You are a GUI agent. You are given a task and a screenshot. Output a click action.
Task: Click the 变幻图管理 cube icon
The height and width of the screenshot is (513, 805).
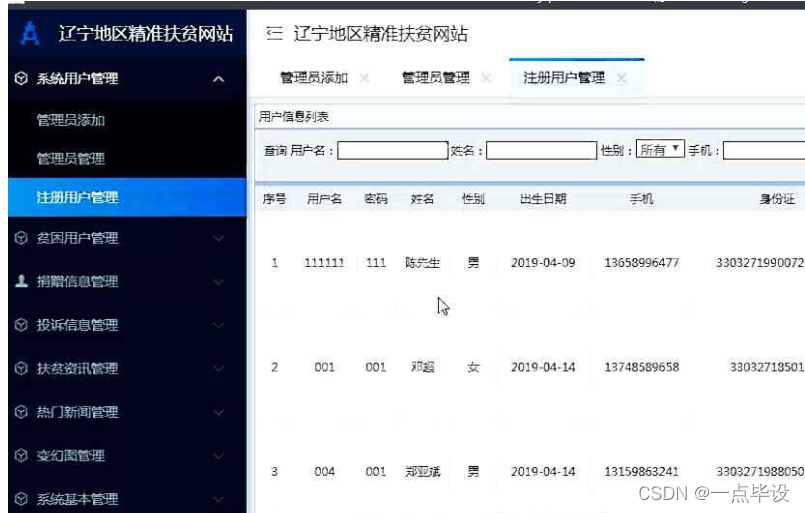[x=21, y=455]
